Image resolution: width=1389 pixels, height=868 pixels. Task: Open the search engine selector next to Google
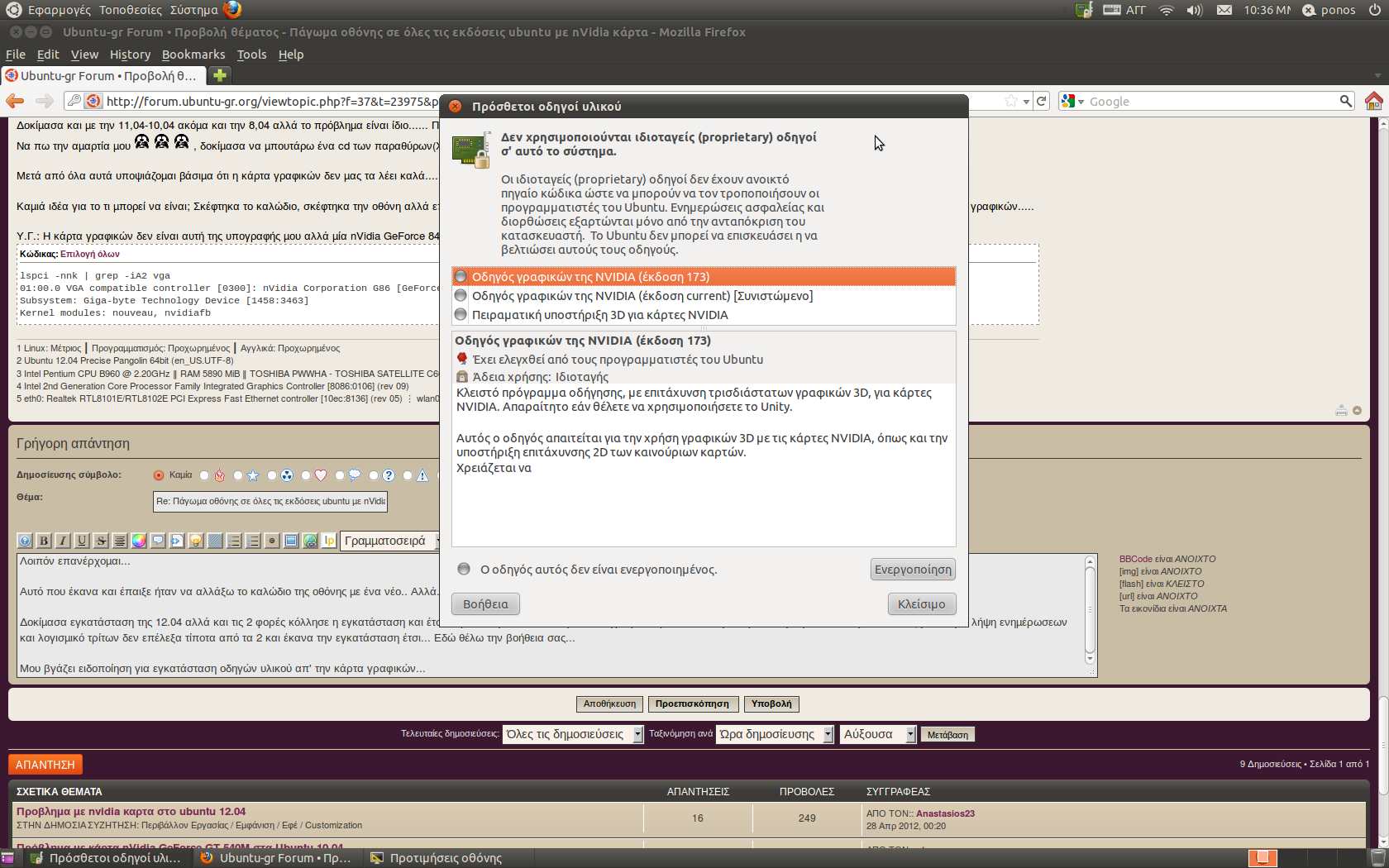(1072, 101)
